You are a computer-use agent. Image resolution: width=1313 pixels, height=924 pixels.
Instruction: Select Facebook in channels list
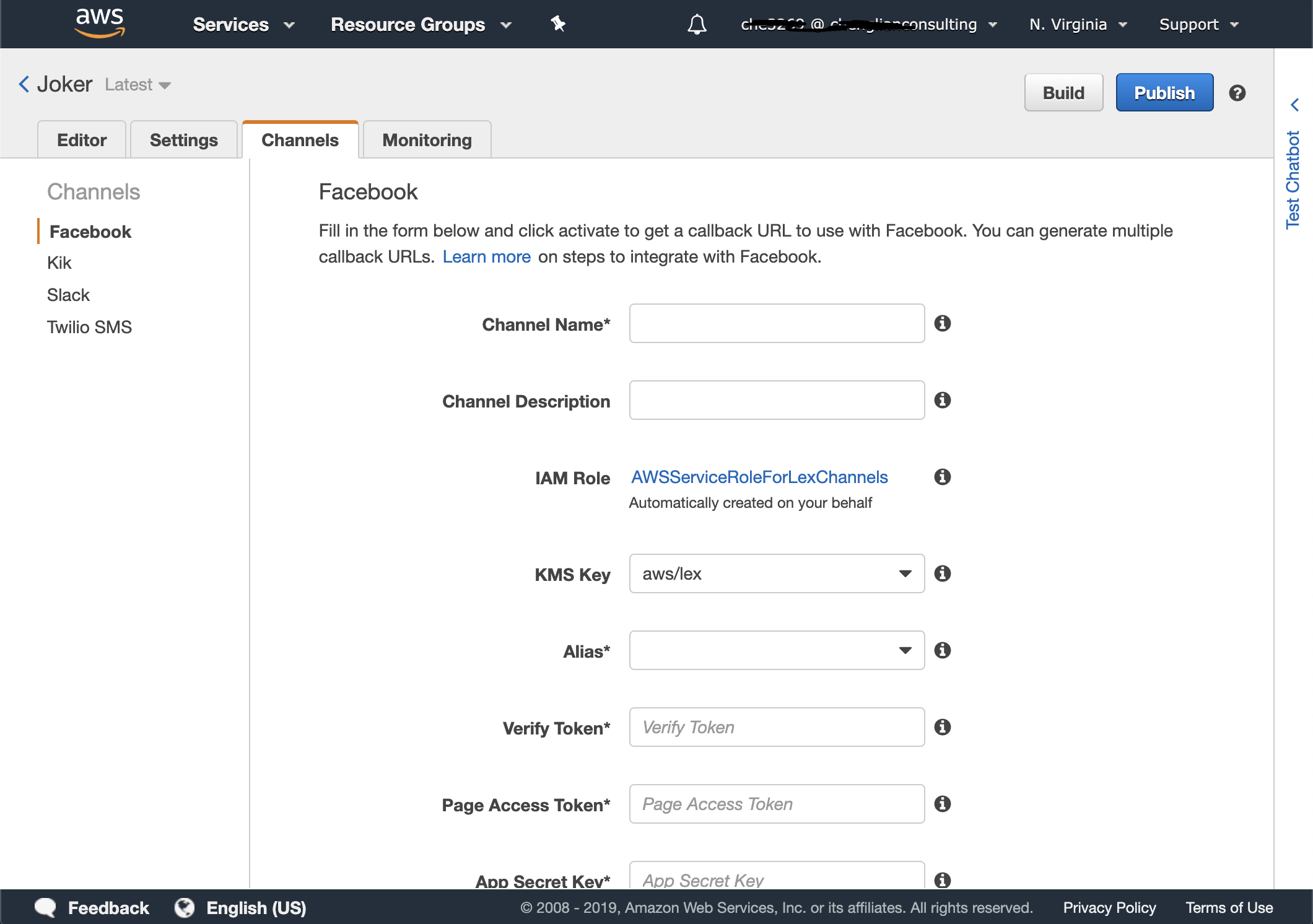pos(90,232)
